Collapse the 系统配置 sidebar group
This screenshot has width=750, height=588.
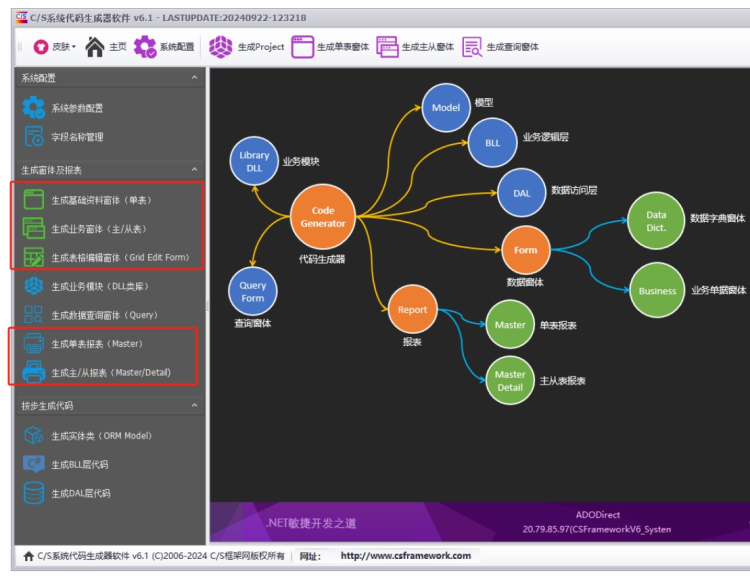pyautogui.click(x=194, y=78)
